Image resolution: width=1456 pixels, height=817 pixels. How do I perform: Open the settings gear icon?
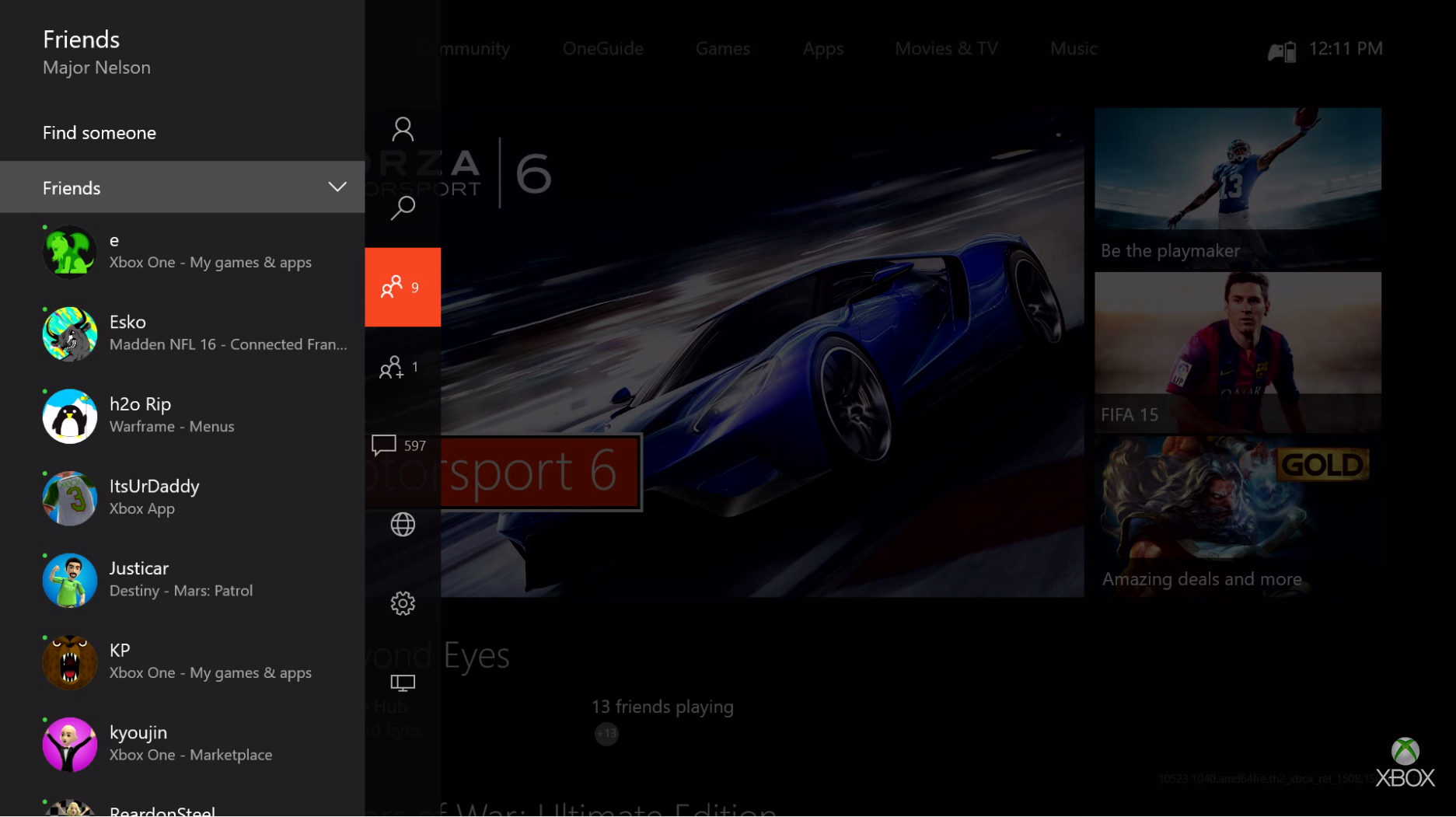[x=403, y=603]
